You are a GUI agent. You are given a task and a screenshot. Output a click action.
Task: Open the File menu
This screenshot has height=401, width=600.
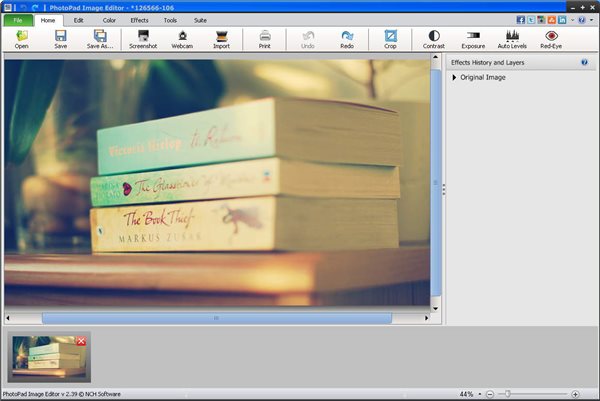pyautogui.click(x=18, y=20)
